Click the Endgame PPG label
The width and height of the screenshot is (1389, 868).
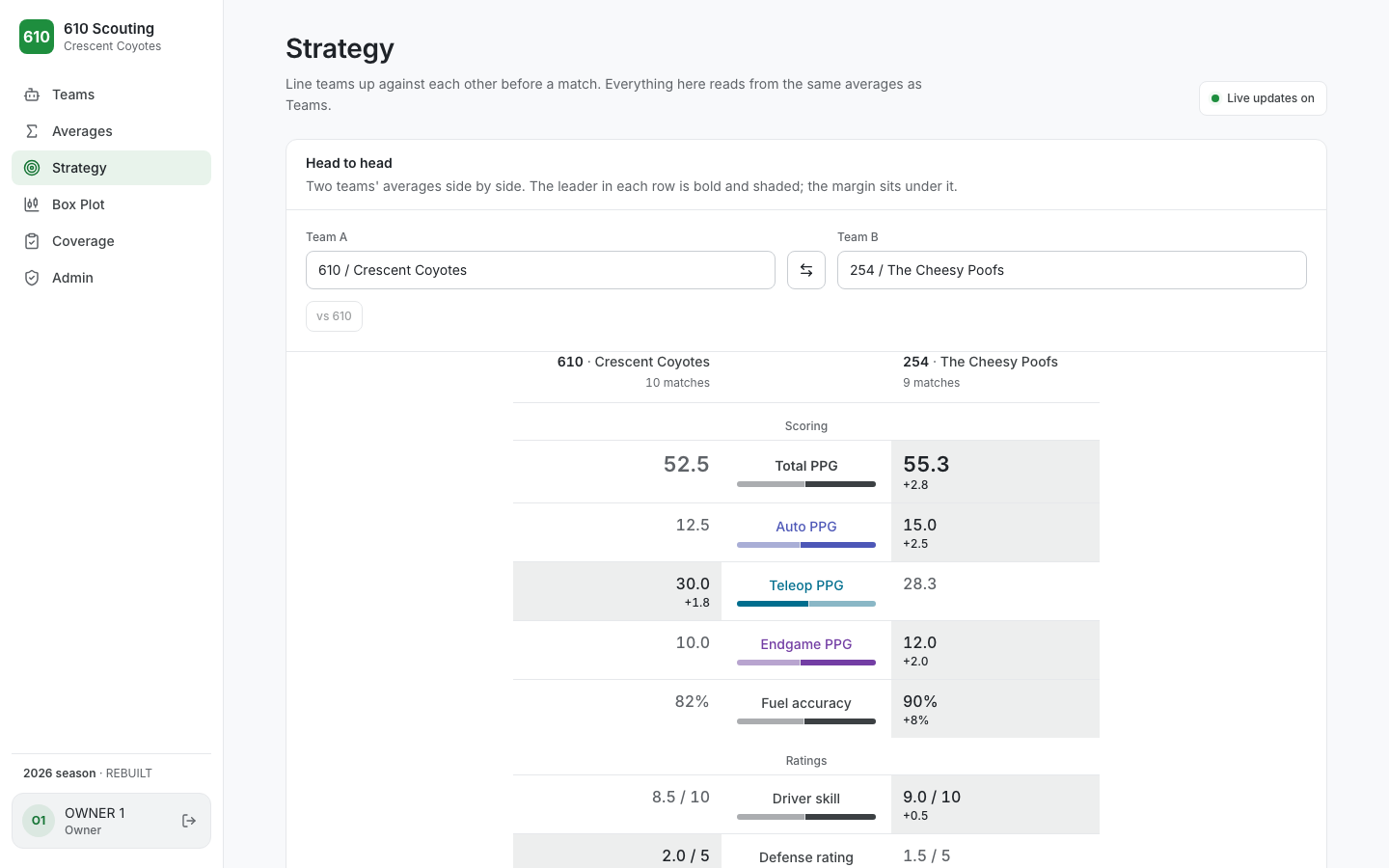click(x=806, y=644)
